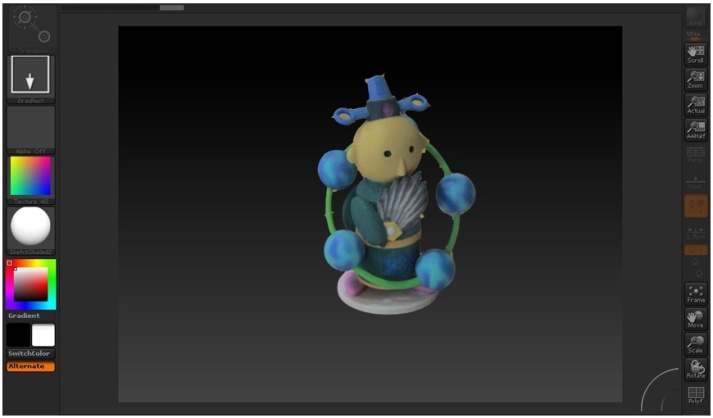Select the white main color swatch
The height and width of the screenshot is (418, 713).
tap(43, 335)
